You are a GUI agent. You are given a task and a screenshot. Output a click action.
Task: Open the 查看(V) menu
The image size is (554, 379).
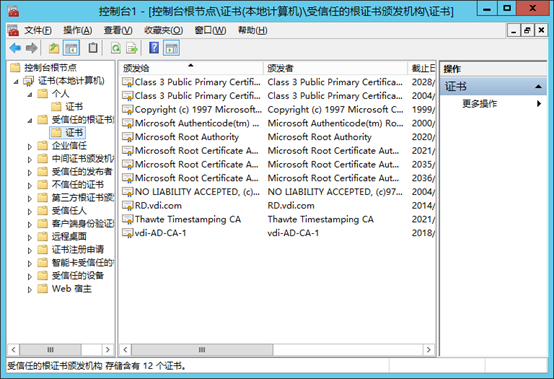tap(118, 31)
